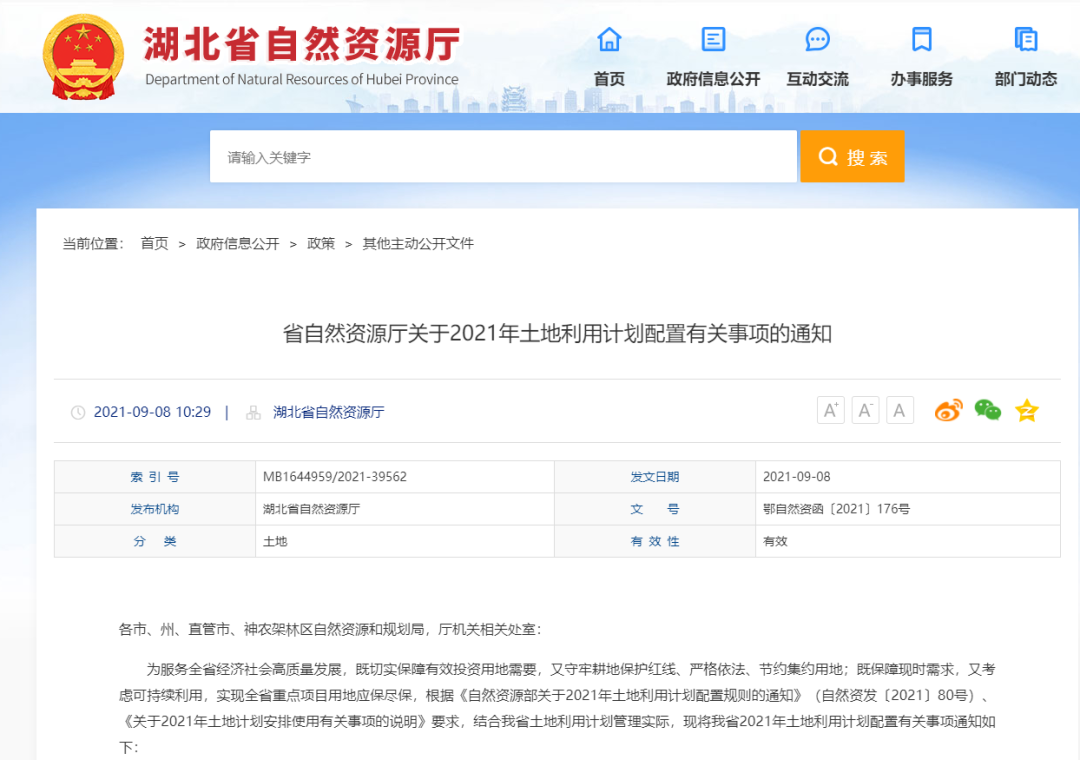The image size is (1080, 760).
Task: Click the orange 搜索 search button
Action: (852, 156)
